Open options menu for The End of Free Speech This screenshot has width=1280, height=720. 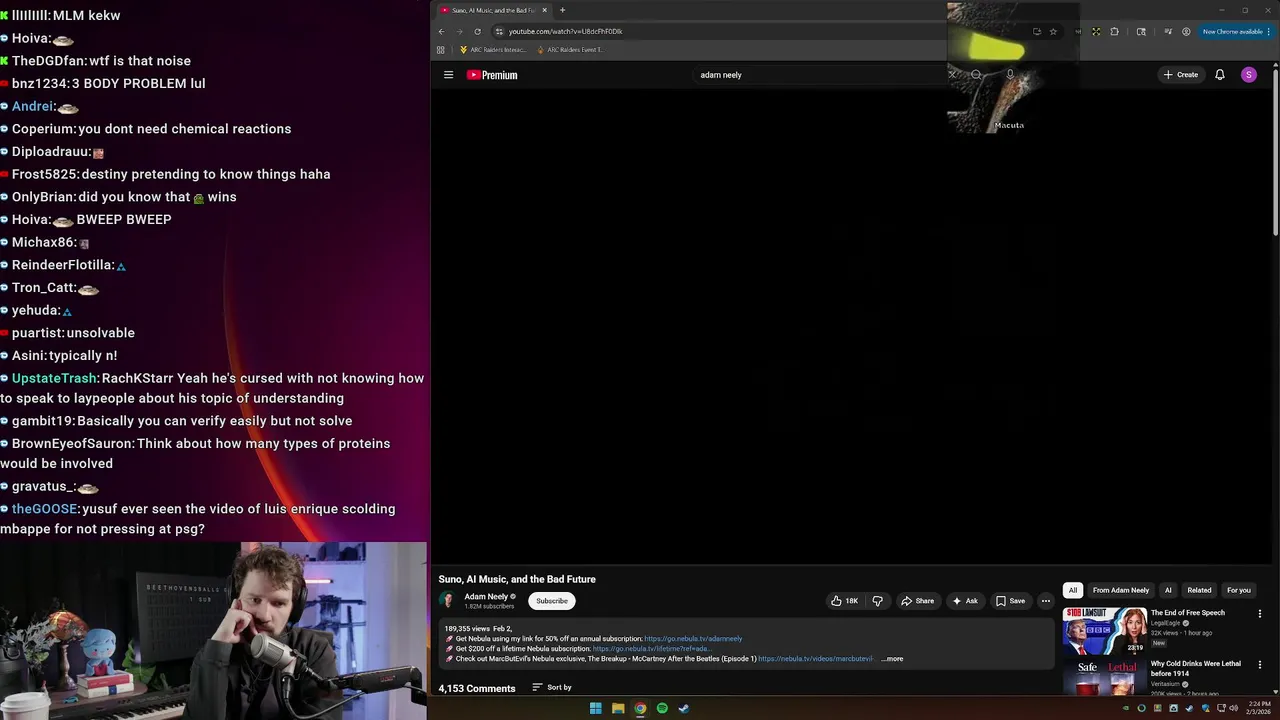(1259, 614)
